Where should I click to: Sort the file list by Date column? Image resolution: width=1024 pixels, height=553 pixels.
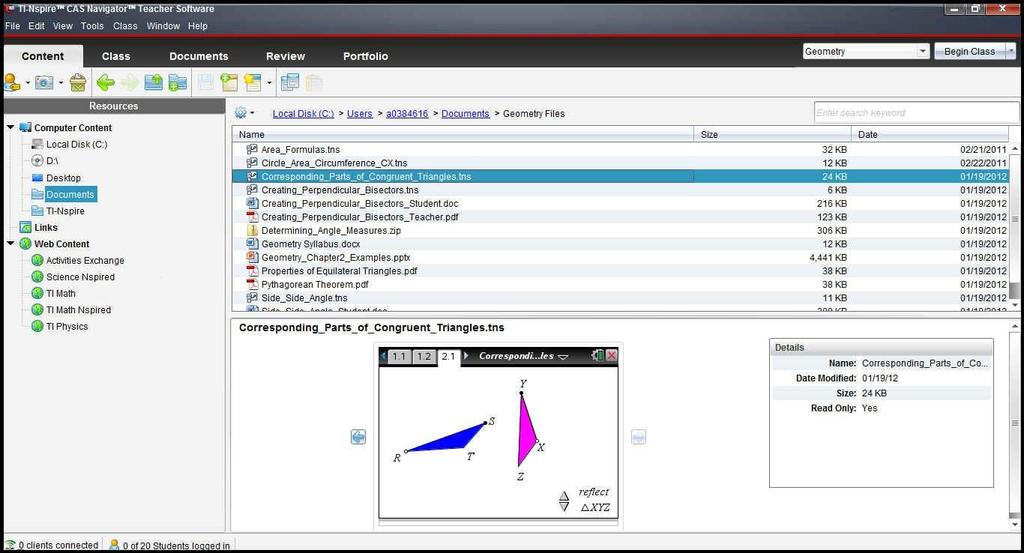click(x=931, y=134)
